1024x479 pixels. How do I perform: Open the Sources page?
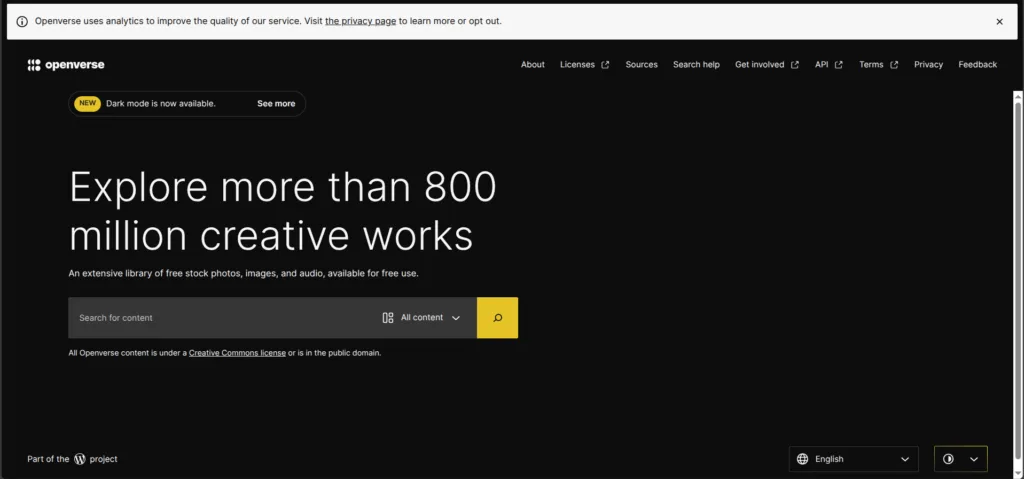(x=641, y=65)
